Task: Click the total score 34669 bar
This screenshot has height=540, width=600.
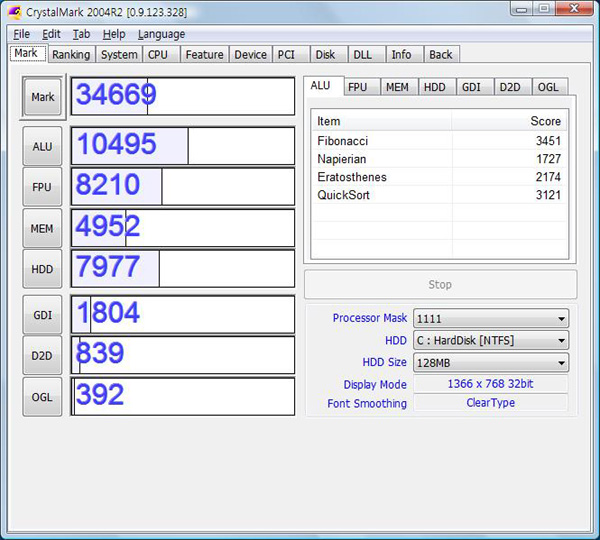Action: click(x=183, y=96)
